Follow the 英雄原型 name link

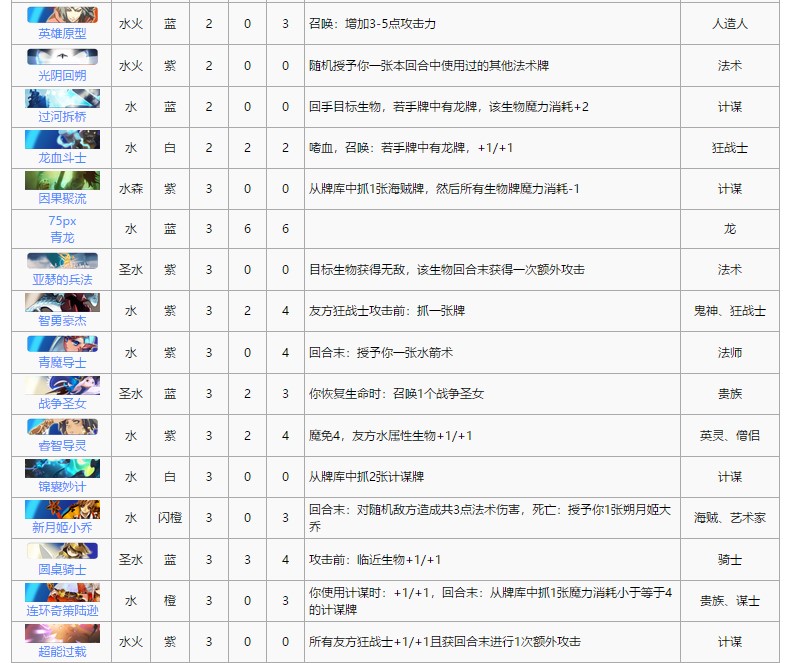click(x=62, y=33)
